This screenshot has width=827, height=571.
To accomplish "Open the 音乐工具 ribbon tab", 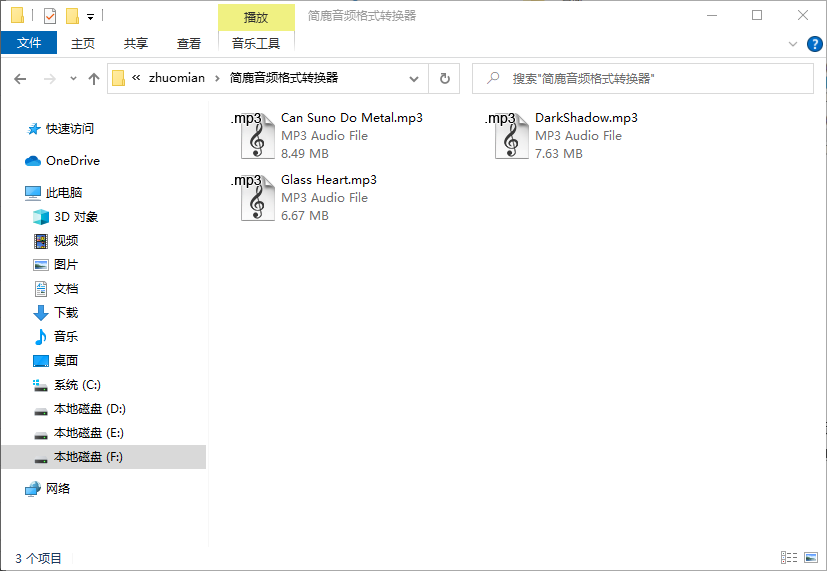I will click(x=256, y=43).
